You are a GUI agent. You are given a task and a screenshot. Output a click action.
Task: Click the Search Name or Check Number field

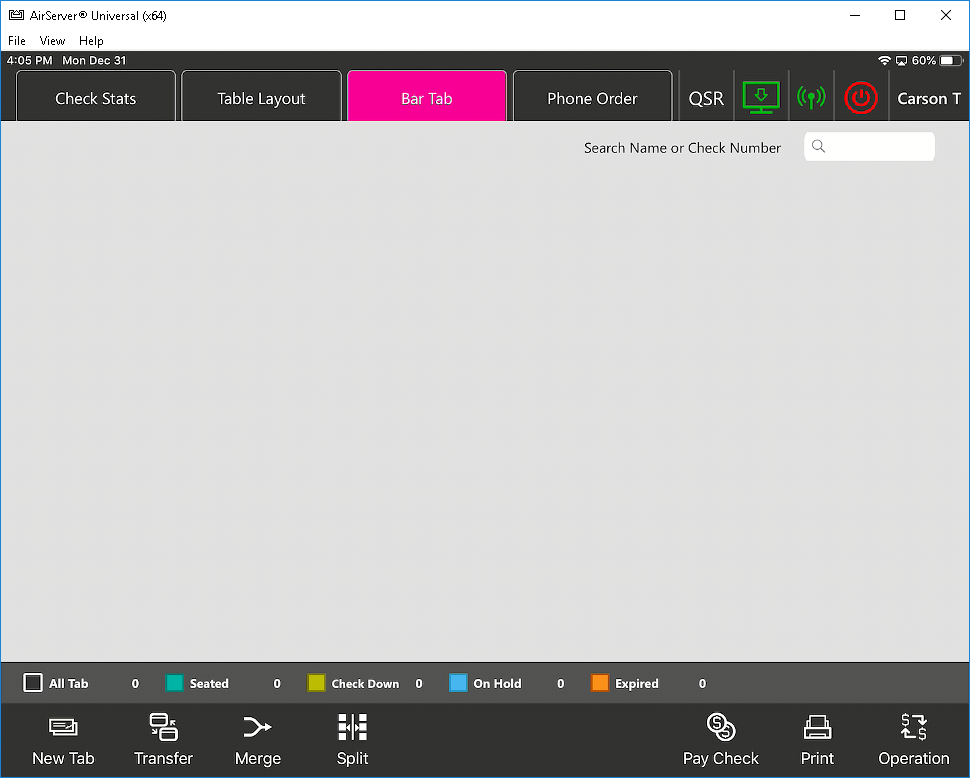coord(869,147)
